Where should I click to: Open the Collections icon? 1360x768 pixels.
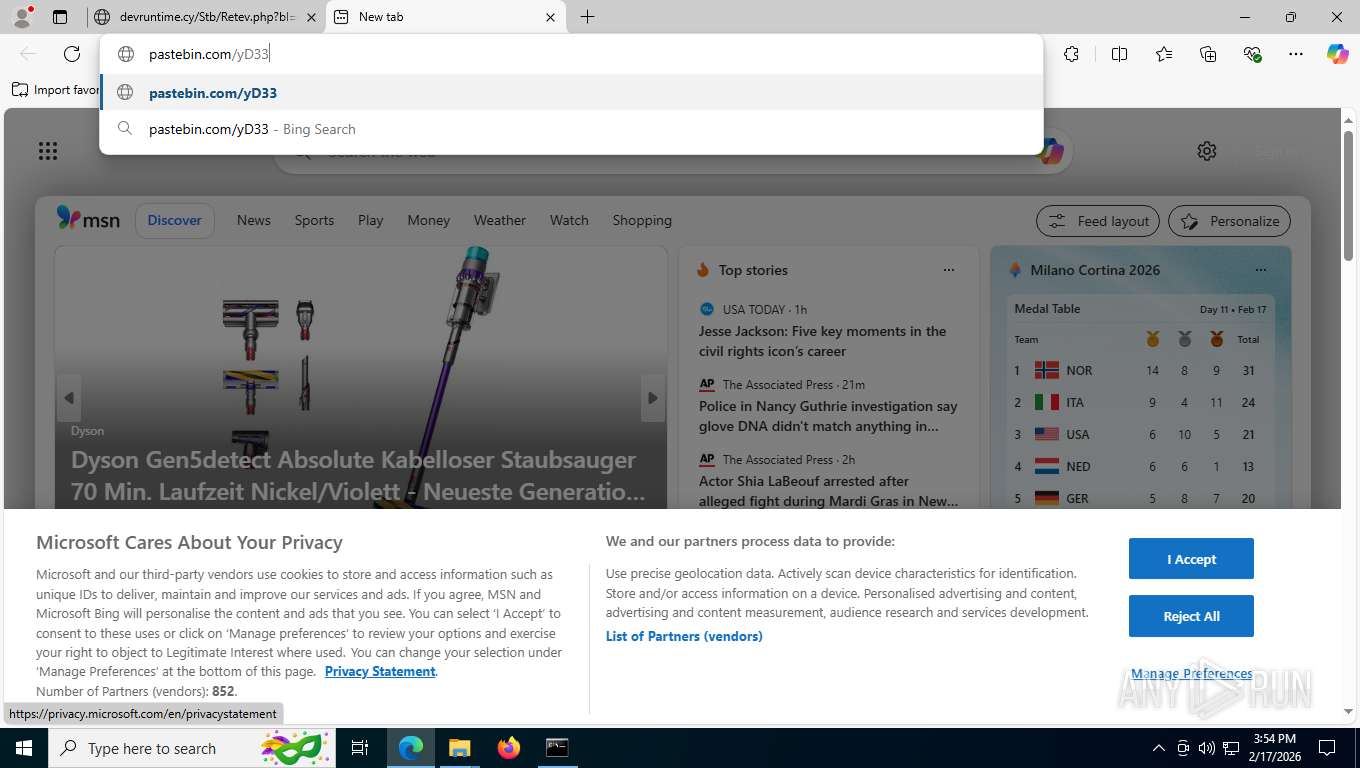pyautogui.click(x=1208, y=54)
